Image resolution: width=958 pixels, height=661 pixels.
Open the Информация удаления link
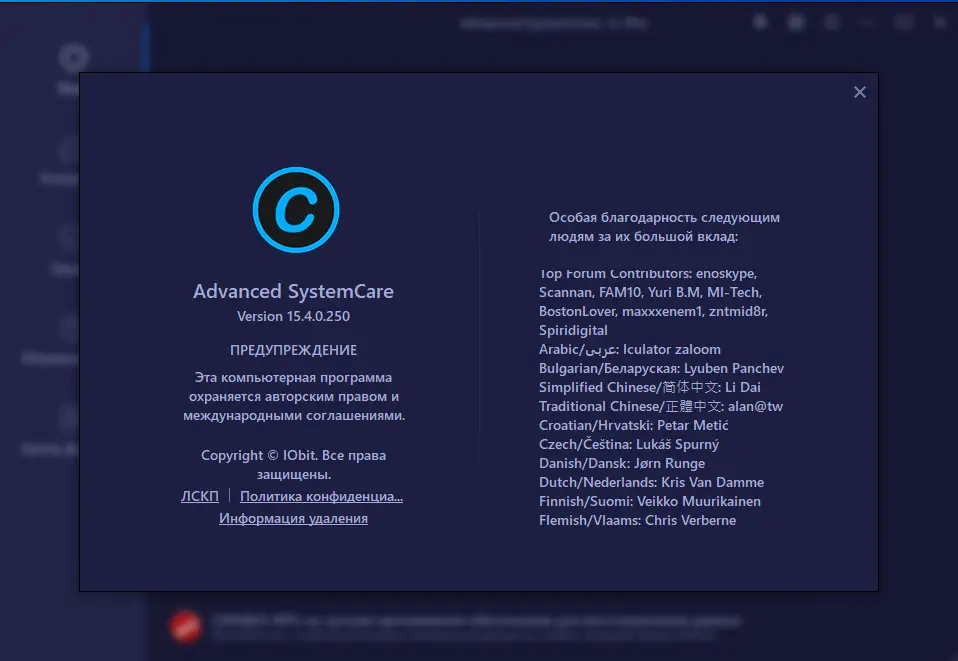[293, 518]
